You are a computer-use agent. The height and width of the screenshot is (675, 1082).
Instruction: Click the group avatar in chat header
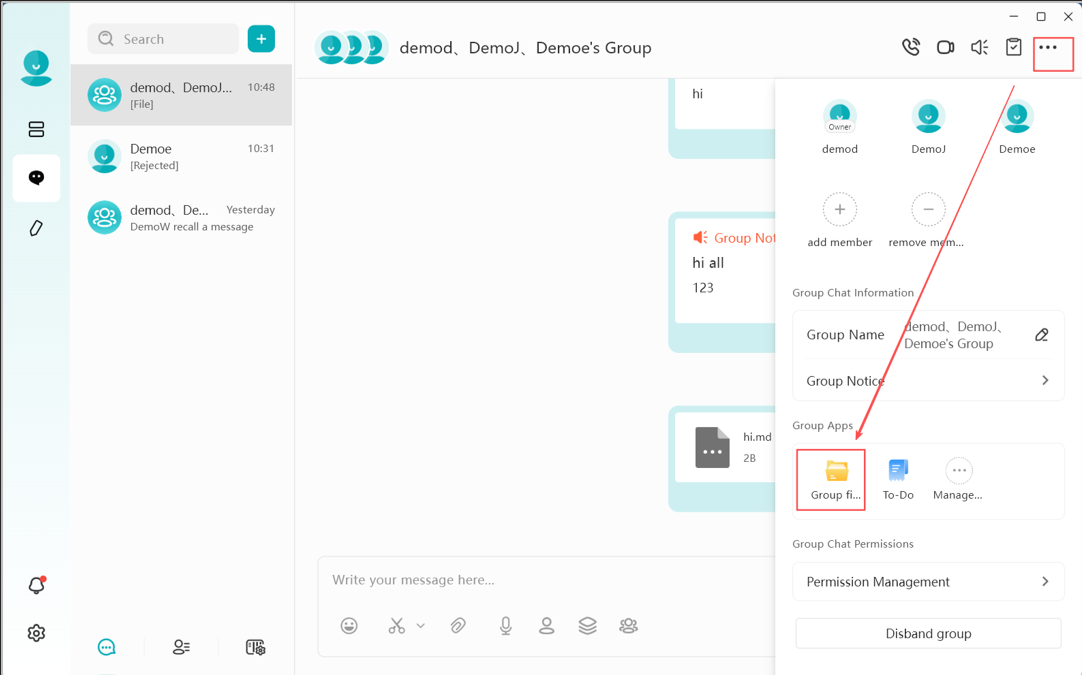(x=351, y=48)
